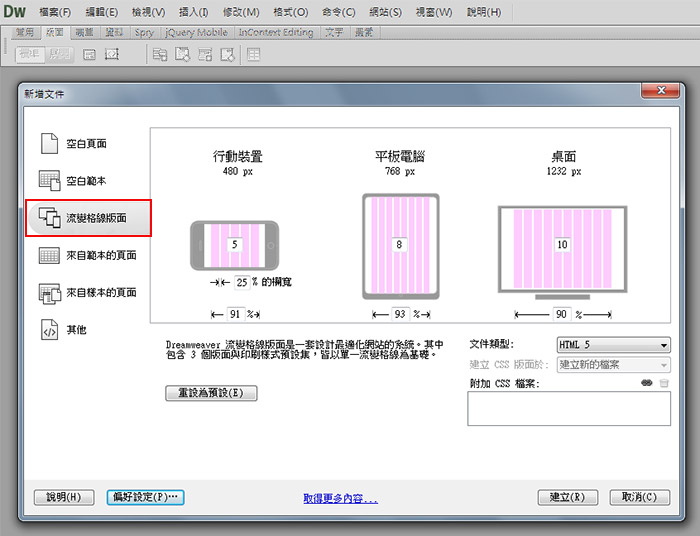
Task: Click the Insert Table icon
Action: (254, 55)
